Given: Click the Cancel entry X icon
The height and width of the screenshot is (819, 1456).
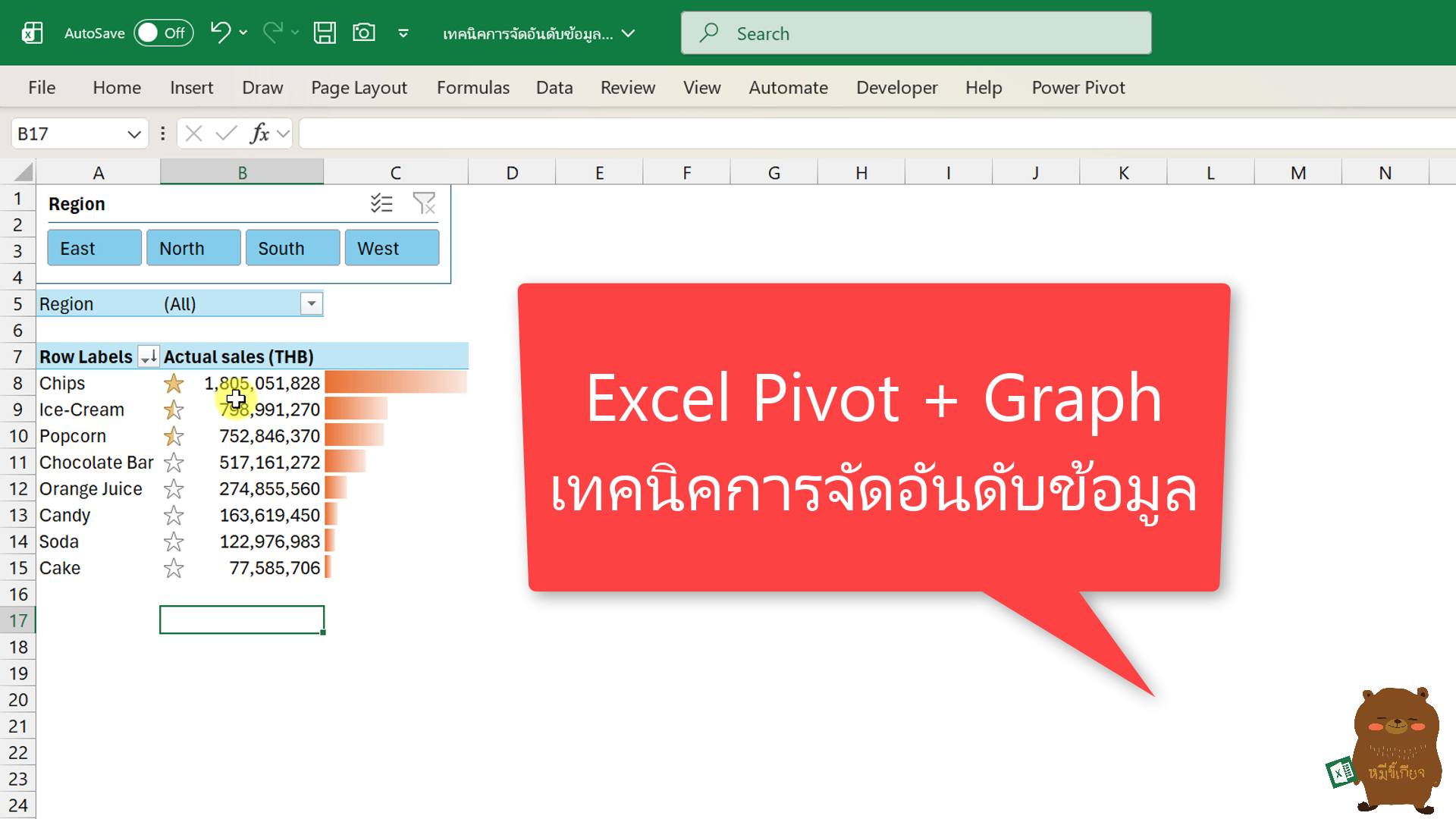Looking at the screenshot, I should [x=193, y=134].
